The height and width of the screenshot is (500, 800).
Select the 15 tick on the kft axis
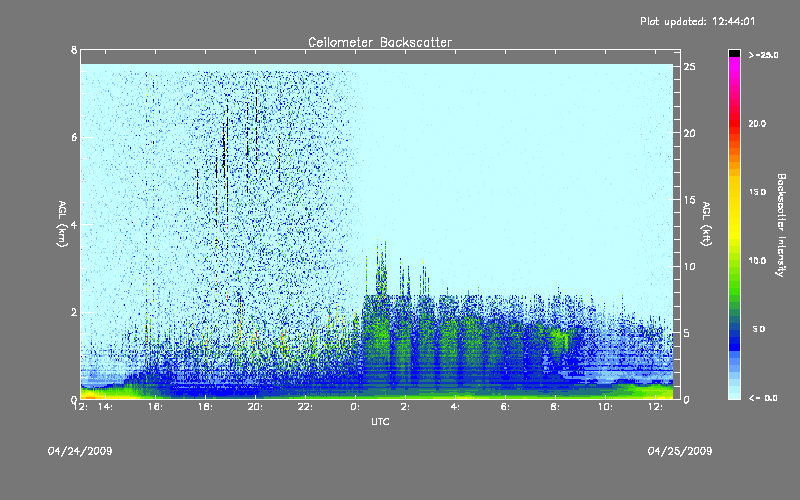coord(690,200)
